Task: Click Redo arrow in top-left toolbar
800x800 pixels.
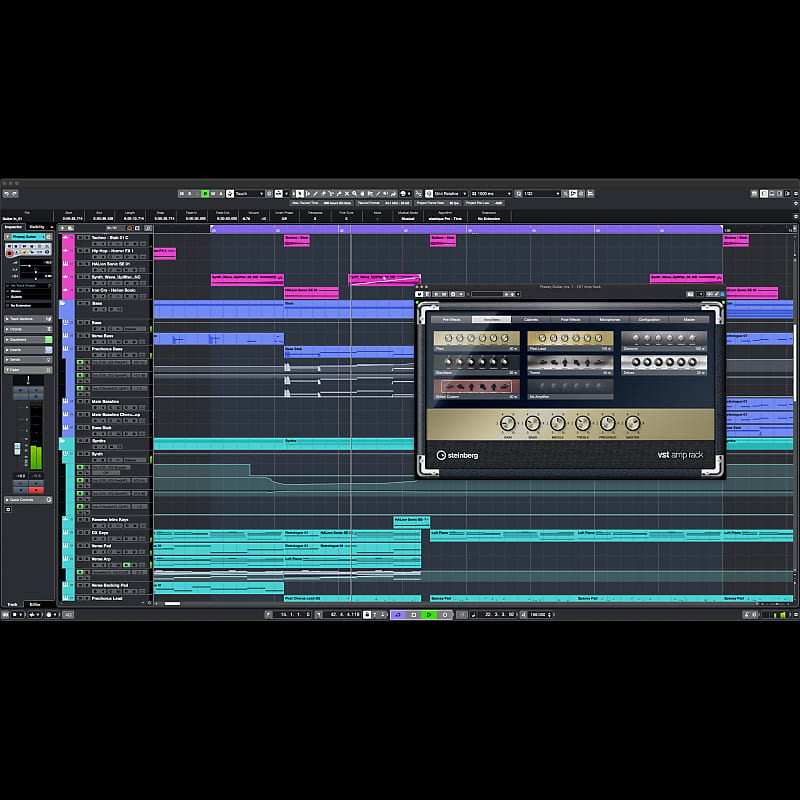Action: pyautogui.click(x=15, y=193)
